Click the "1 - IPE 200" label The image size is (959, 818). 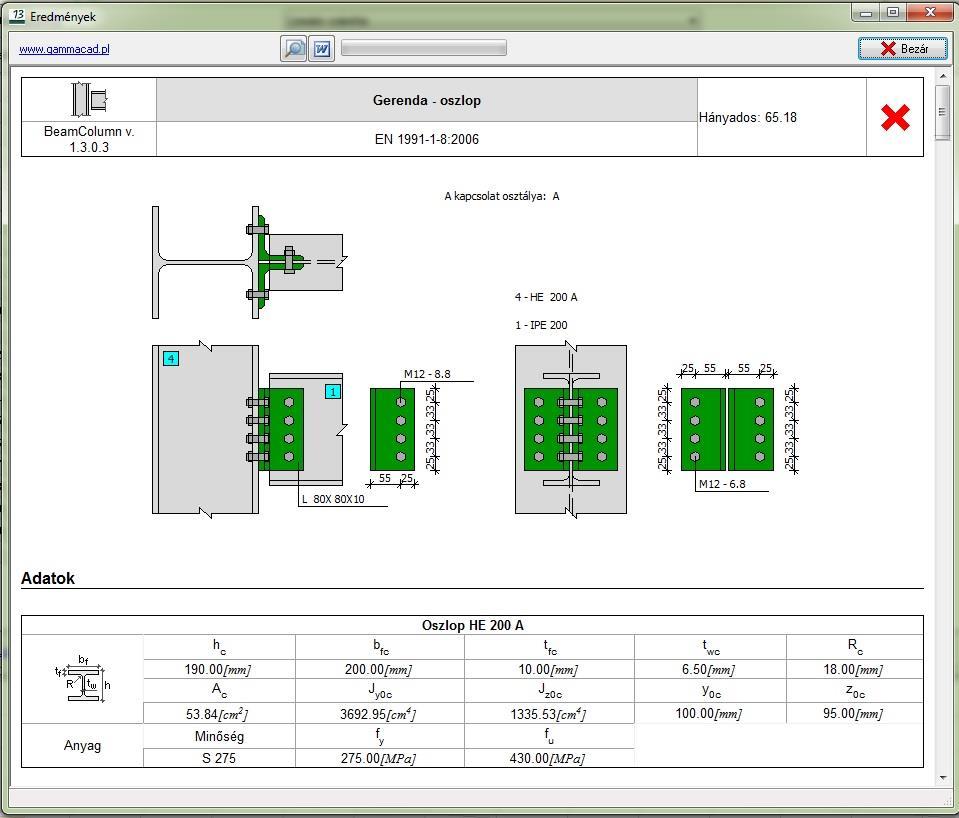pyautogui.click(x=541, y=325)
